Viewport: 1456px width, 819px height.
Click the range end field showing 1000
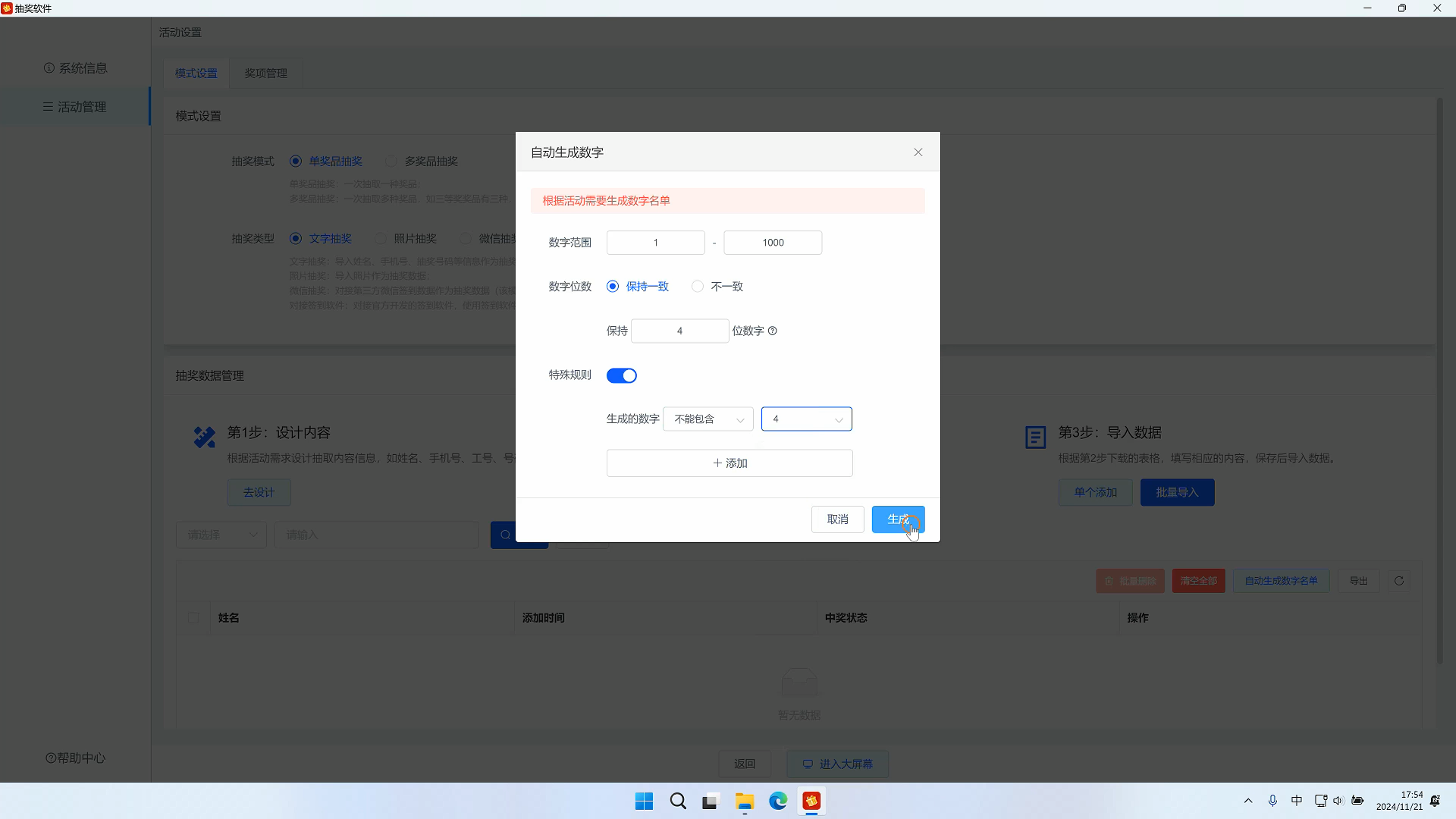point(772,243)
